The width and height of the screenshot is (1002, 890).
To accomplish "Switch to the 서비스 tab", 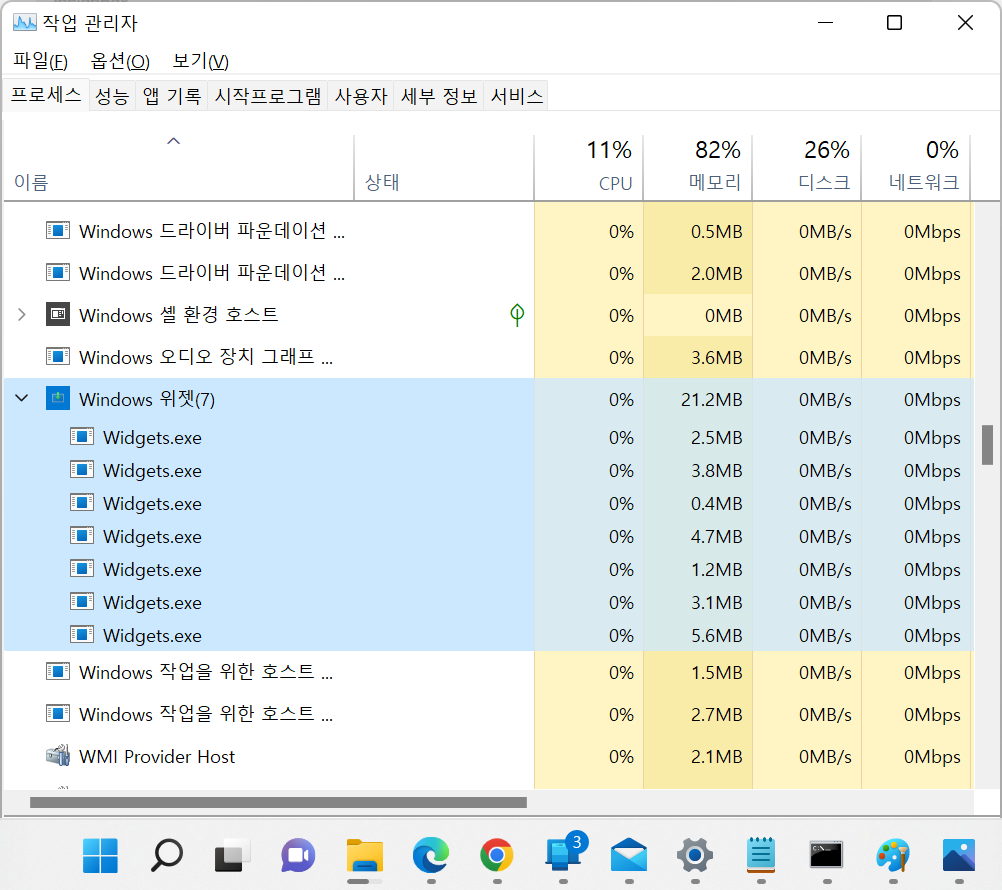I will 516,96.
